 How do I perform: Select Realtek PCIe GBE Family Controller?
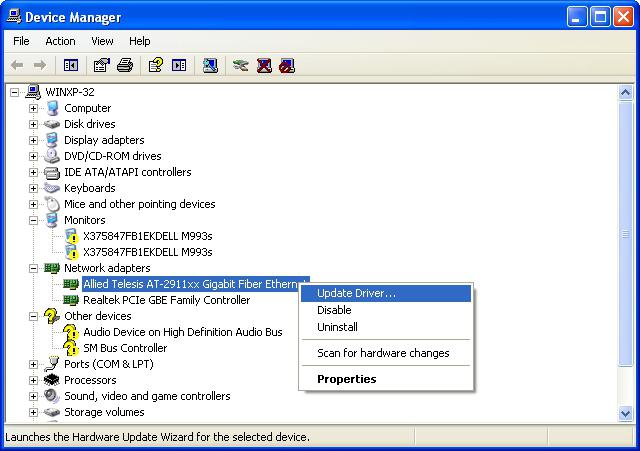point(167,300)
